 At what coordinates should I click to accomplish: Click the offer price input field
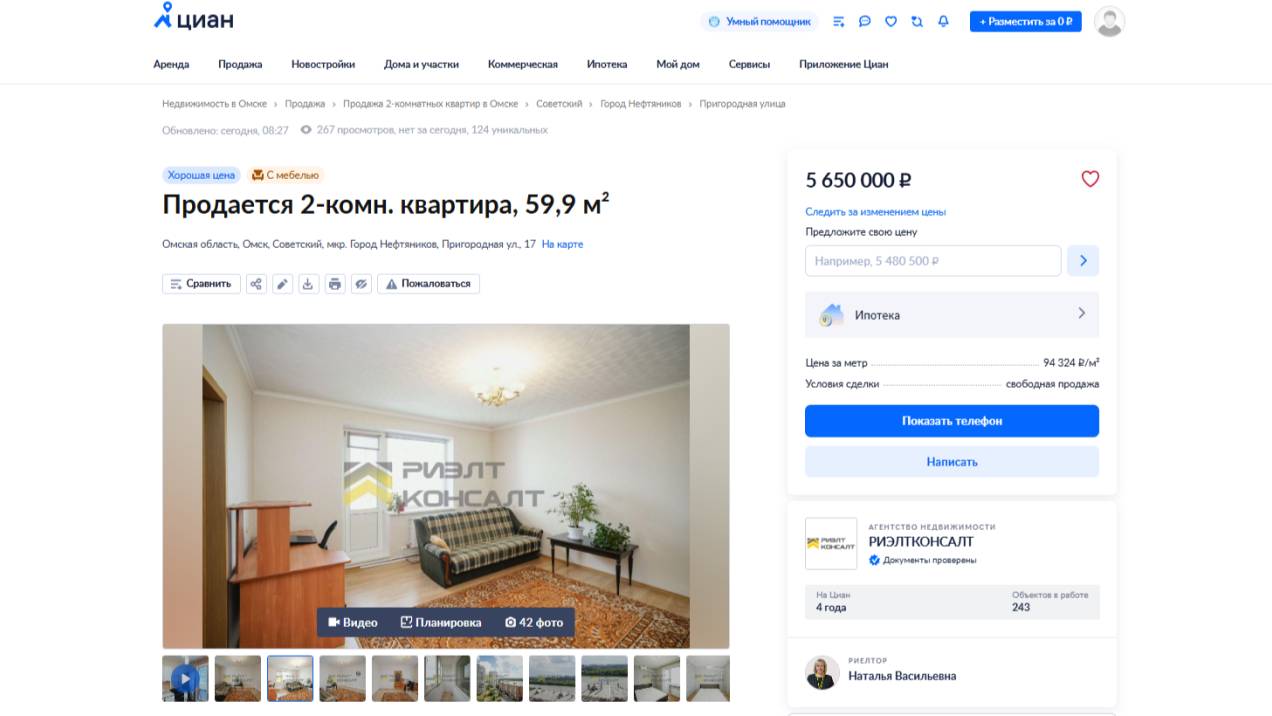(x=933, y=261)
